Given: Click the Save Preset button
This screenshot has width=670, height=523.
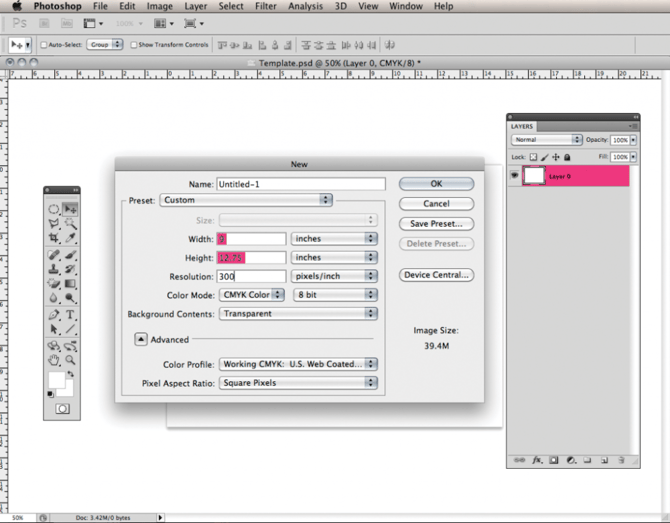Looking at the screenshot, I should coord(436,224).
